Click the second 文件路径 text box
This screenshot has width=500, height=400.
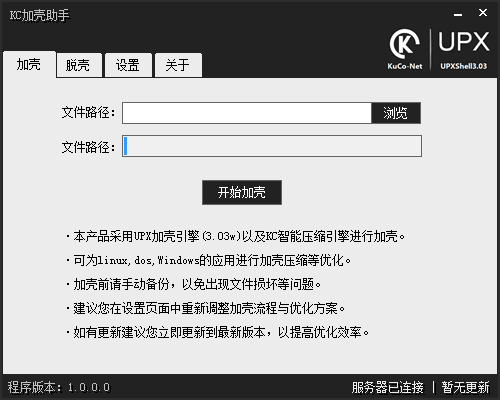point(272,146)
